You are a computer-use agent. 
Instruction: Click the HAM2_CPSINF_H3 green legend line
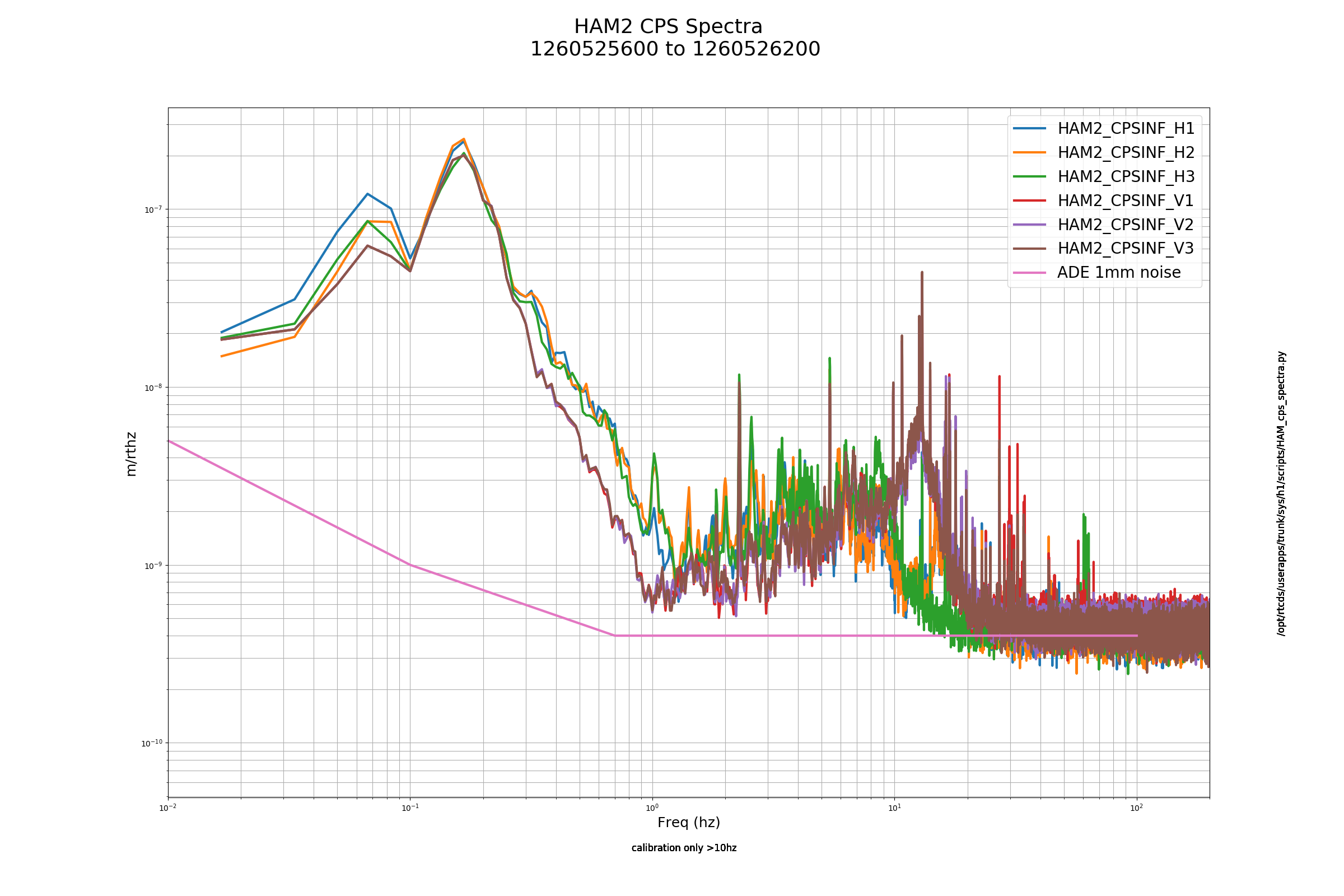click(x=1029, y=176)
